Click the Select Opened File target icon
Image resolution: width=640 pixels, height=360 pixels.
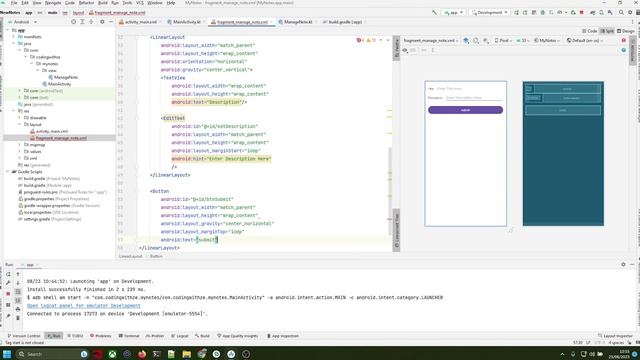[x=73, y=22]
